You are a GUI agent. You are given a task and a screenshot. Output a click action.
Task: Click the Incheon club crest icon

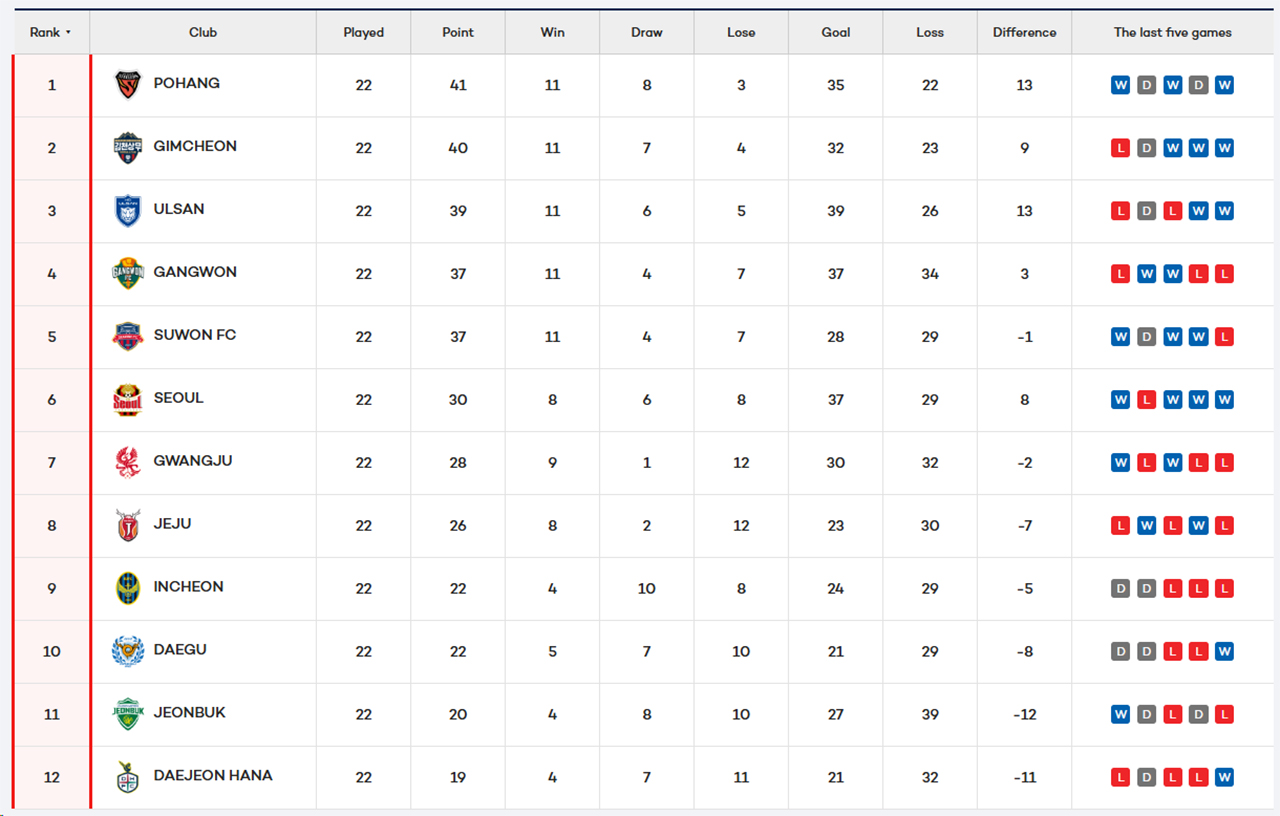[127, 588]
